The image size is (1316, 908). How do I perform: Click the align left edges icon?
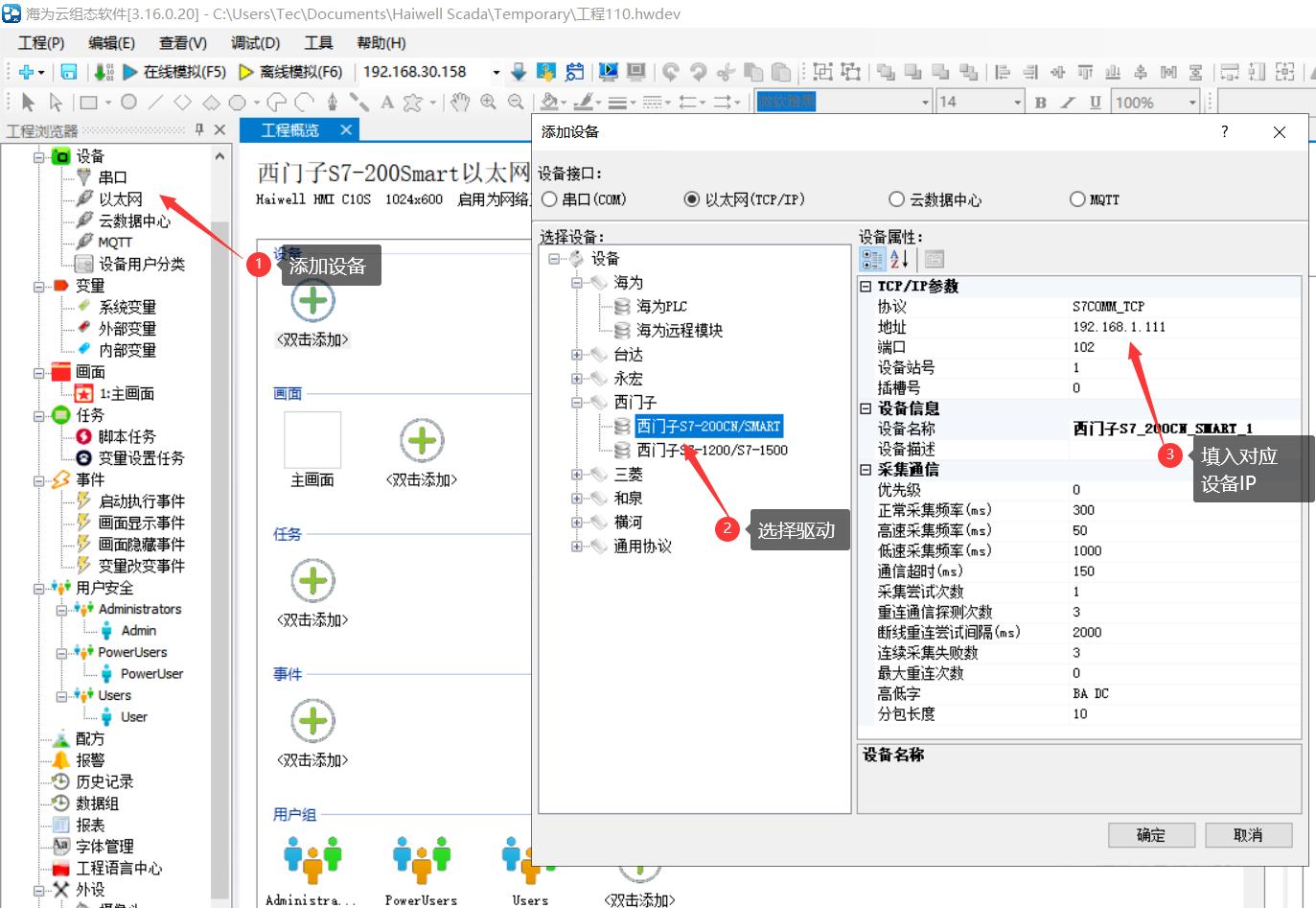point(1003,72)
